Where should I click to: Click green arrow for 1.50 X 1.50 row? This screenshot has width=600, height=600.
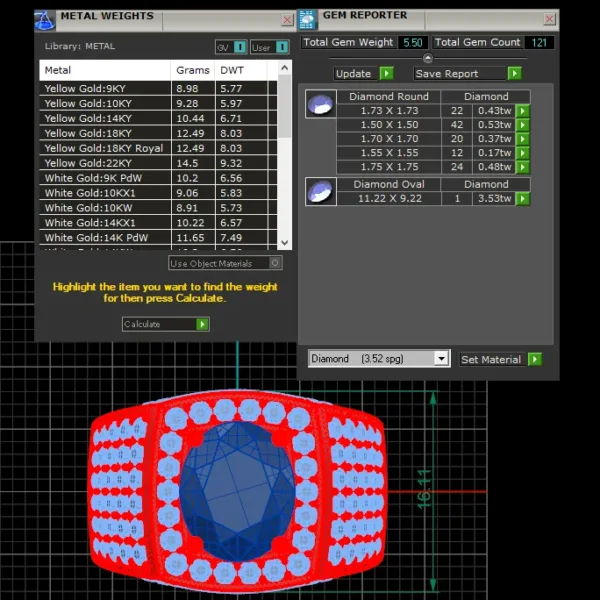pyautogui.click(x=523, y=125)
